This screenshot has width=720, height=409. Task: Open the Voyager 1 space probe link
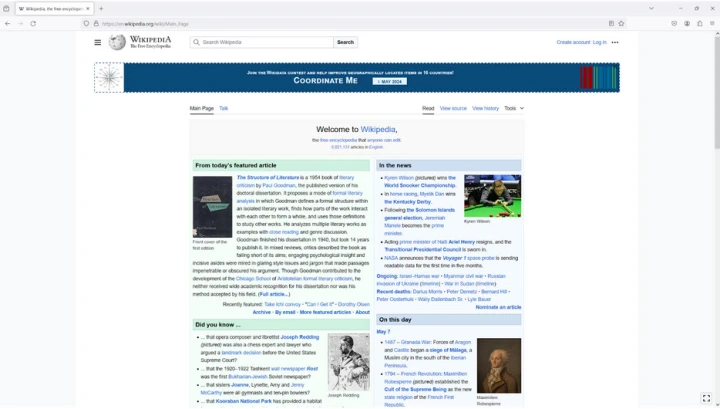click(x=468, y=258)
